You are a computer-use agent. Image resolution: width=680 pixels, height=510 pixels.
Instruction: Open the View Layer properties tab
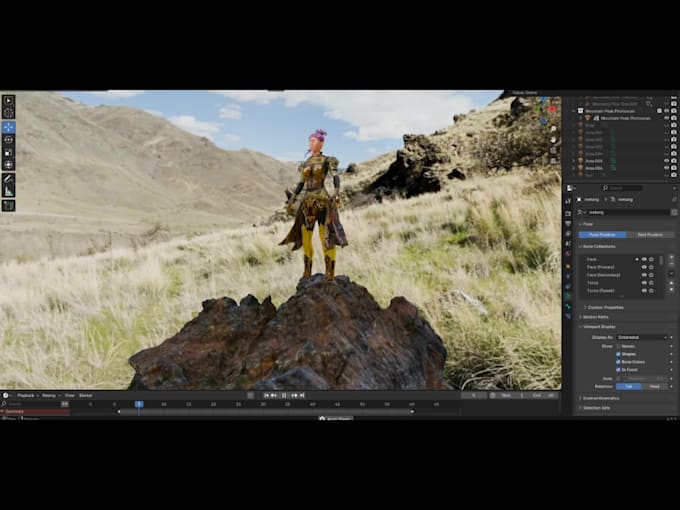[568, 234]
